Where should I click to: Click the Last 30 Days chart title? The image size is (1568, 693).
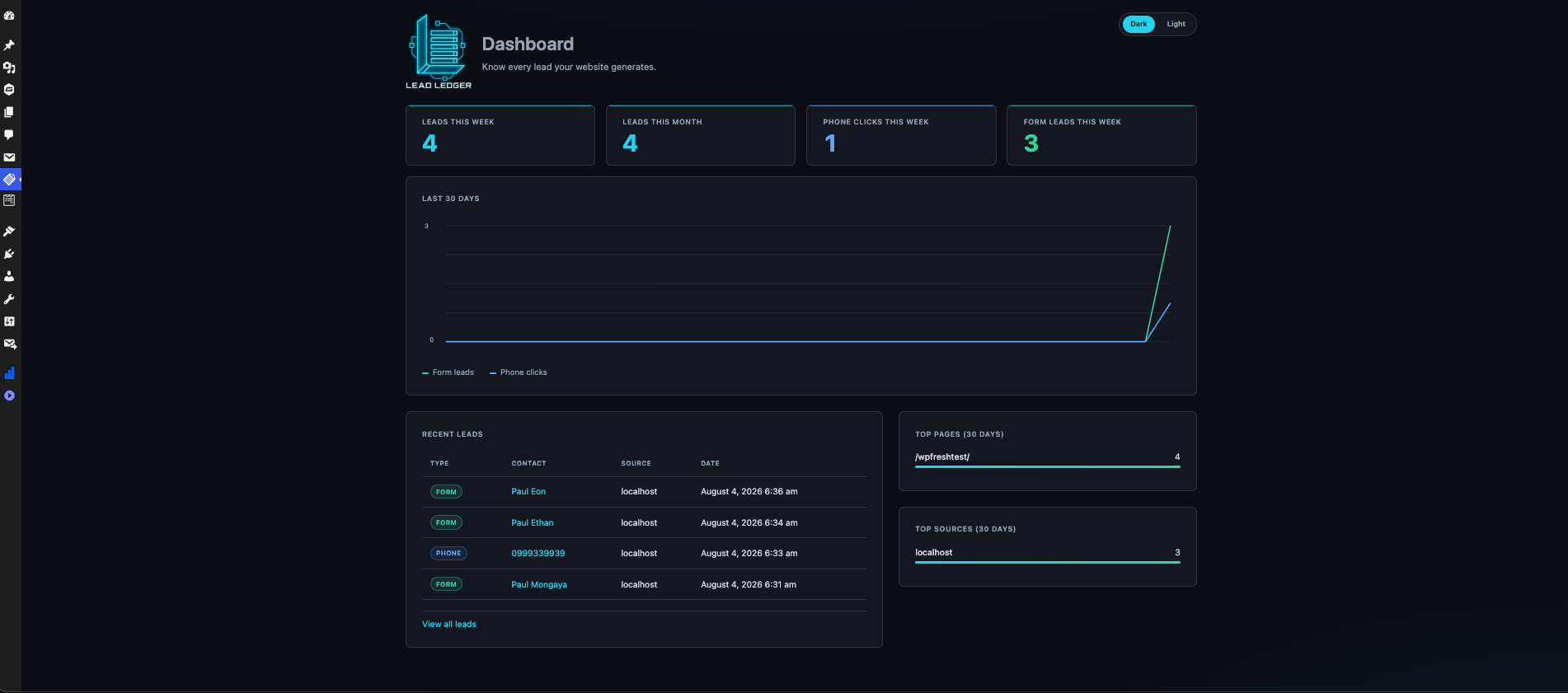pyautogui.click(x=450, y=199)
